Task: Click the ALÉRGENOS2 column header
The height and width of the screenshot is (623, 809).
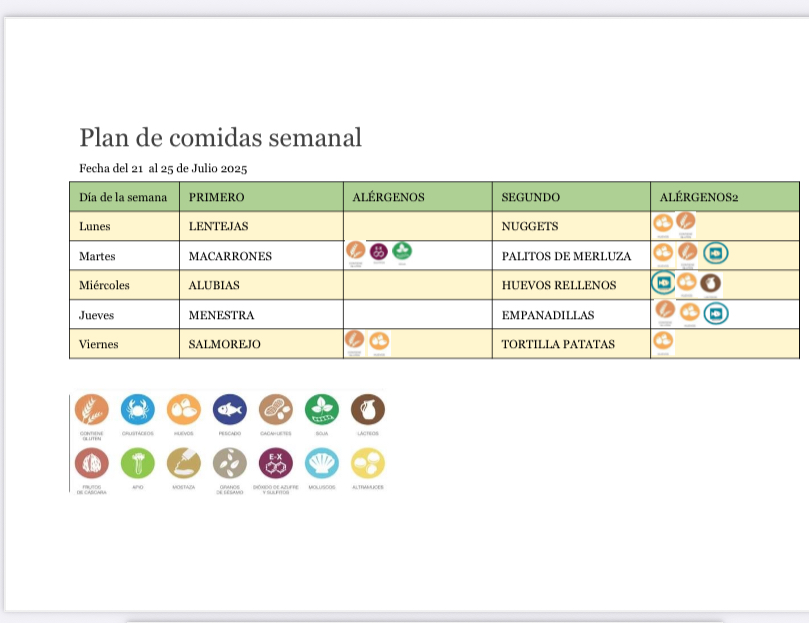Action: point(699,197)
